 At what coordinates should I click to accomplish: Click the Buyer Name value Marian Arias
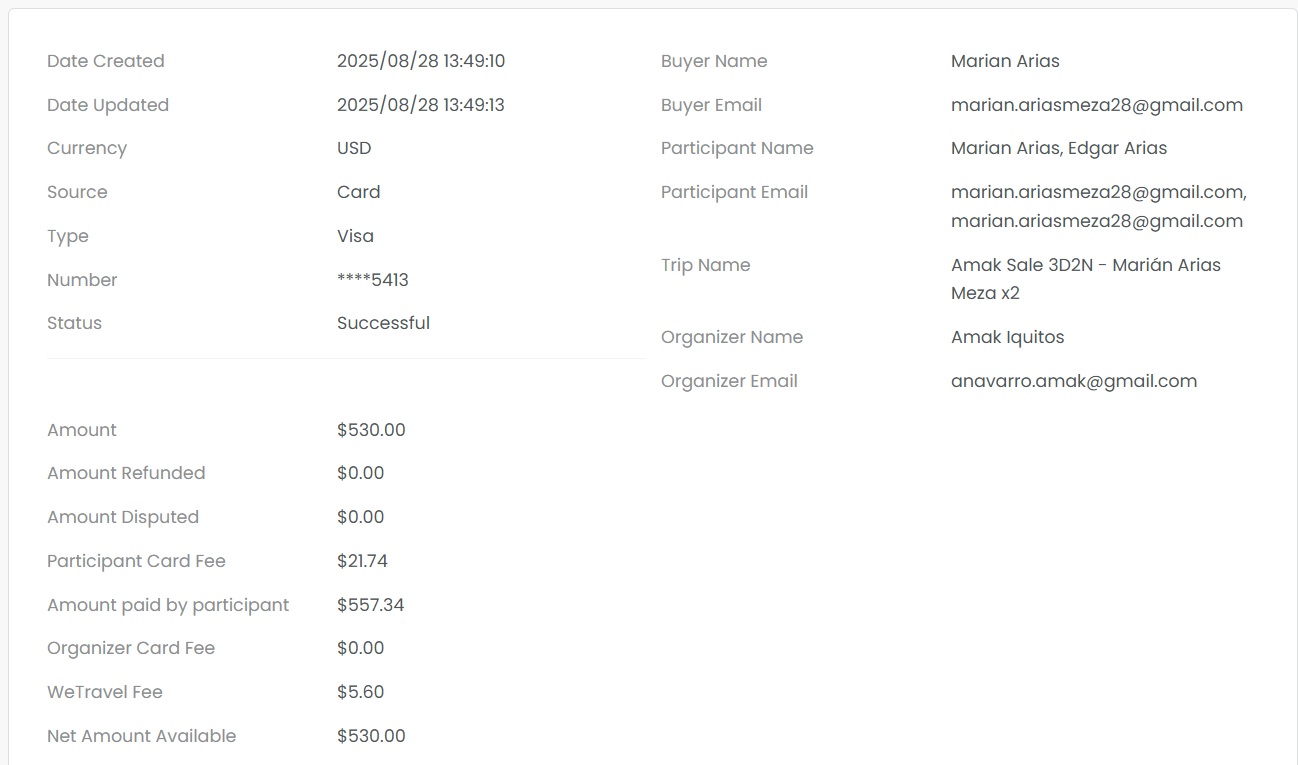[1004, 61]
